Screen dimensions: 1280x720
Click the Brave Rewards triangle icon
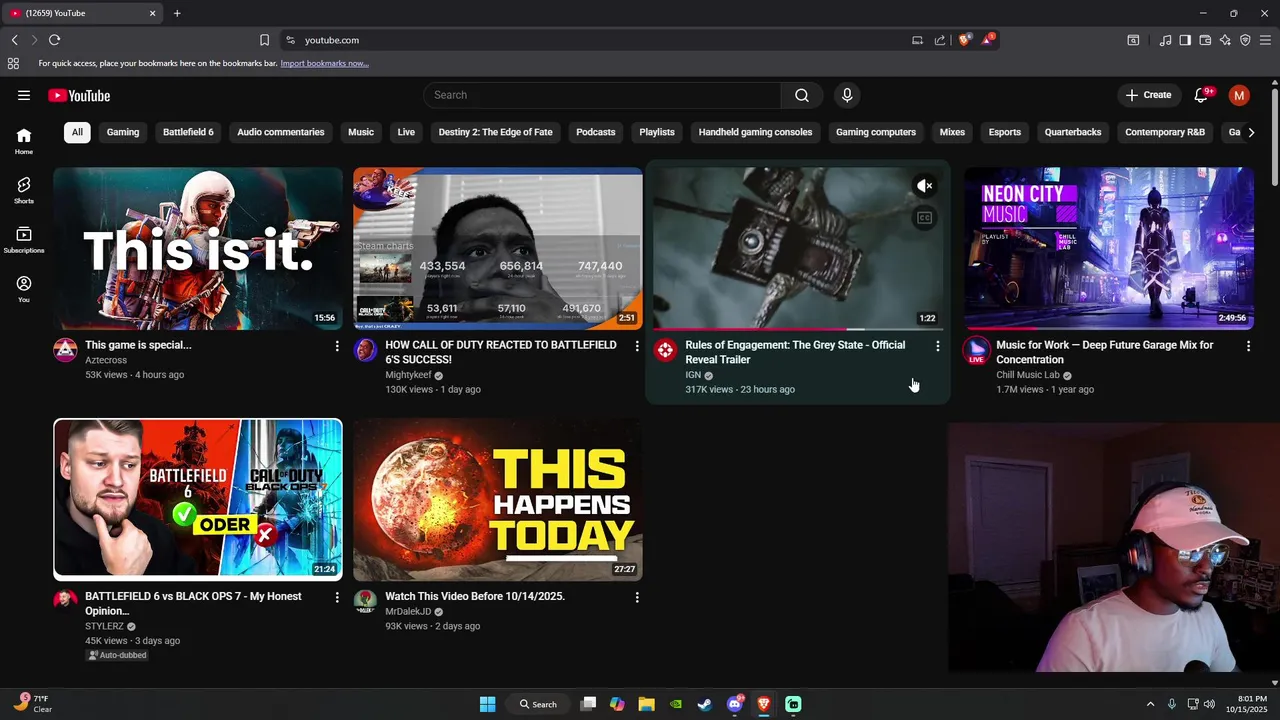(988, 40)
